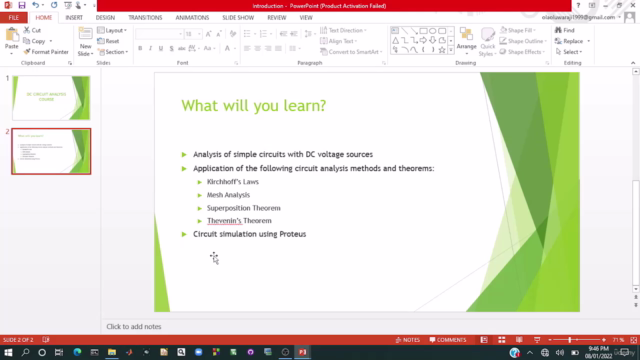Switch to the ANIMATIONS tab

pyautogui.click(x=192, y=18)
